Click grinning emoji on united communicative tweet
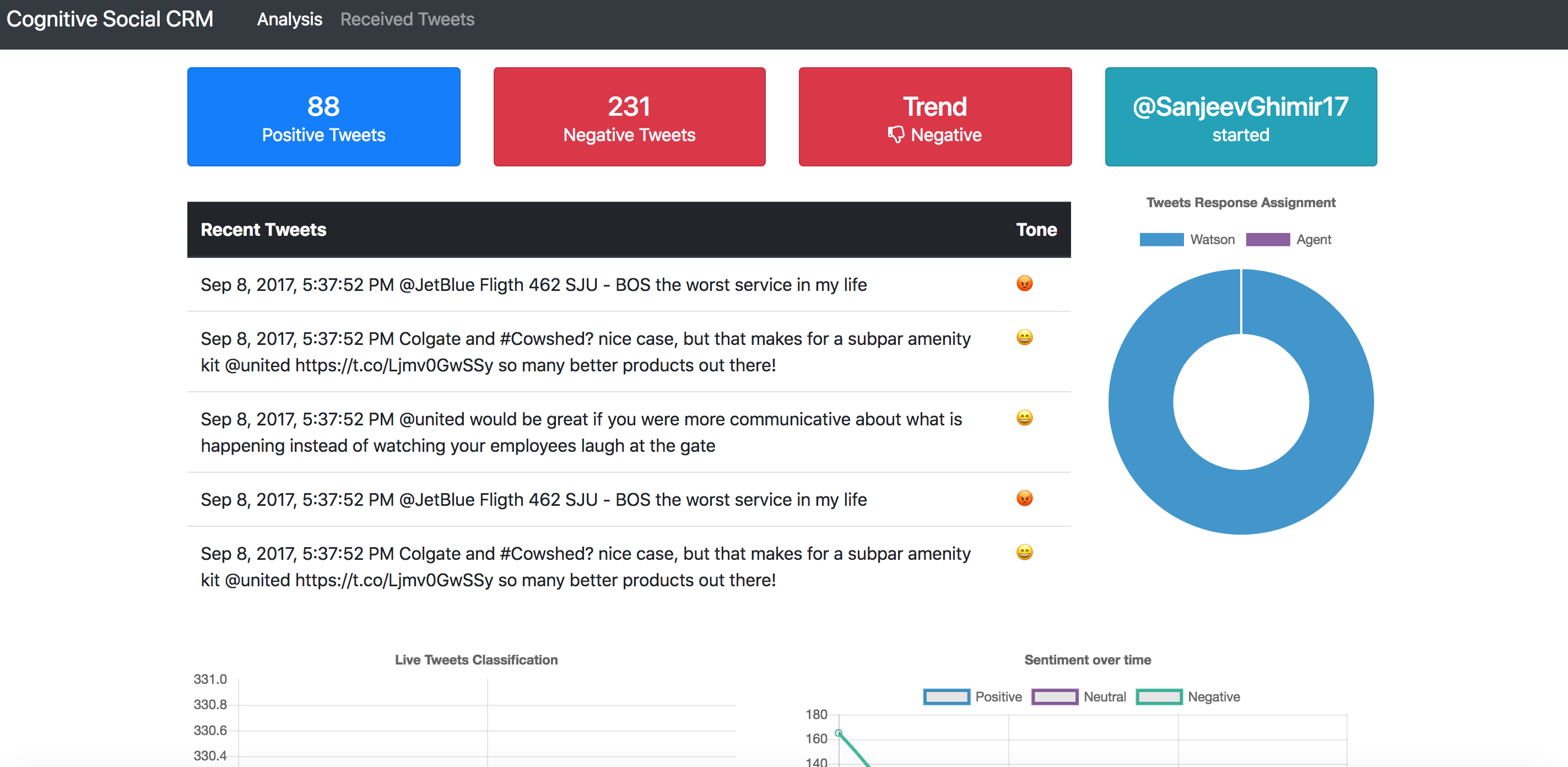Viewport: 1568px width, 767px height. coord(1024,418)
